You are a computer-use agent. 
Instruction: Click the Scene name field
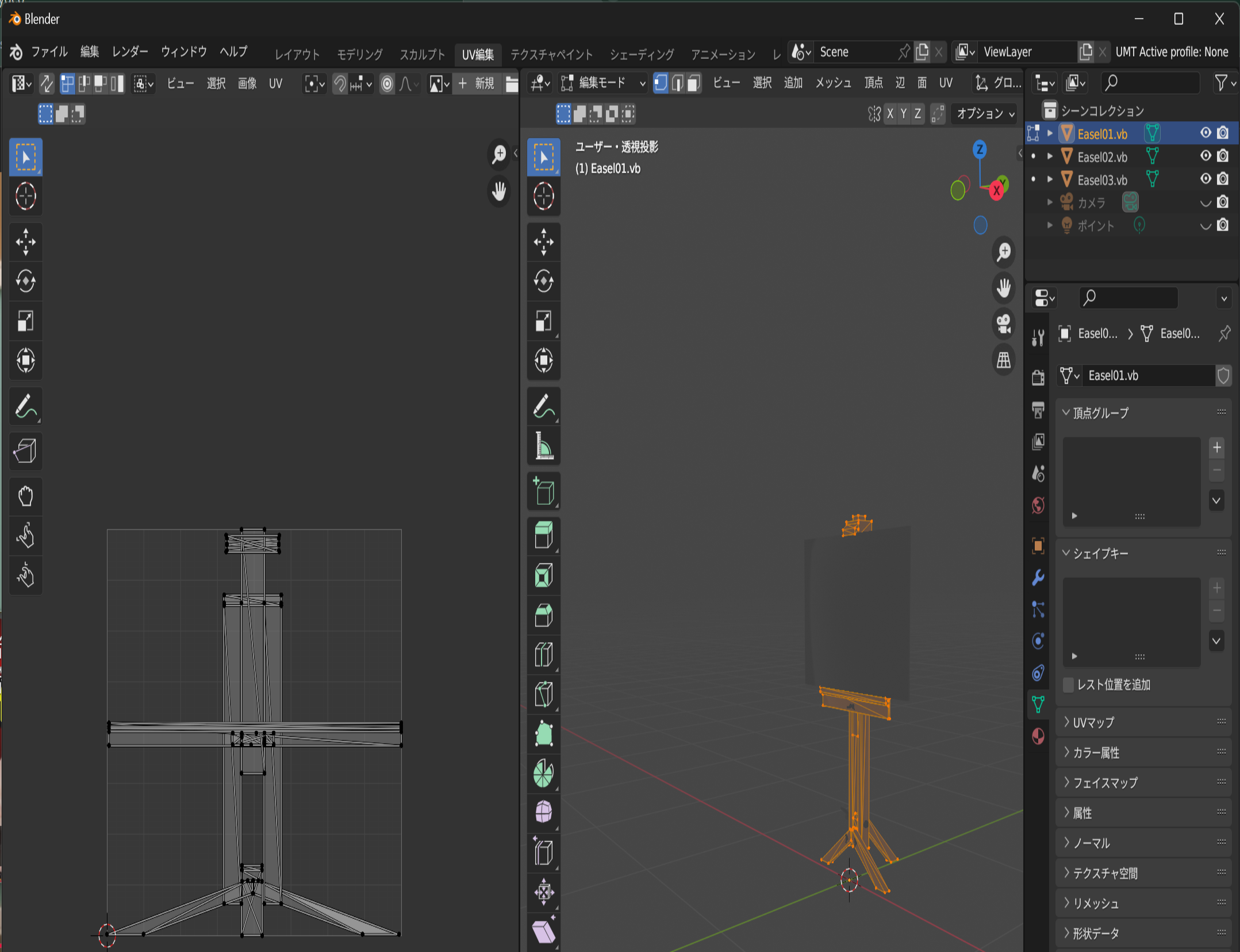[x=857, y=52]
